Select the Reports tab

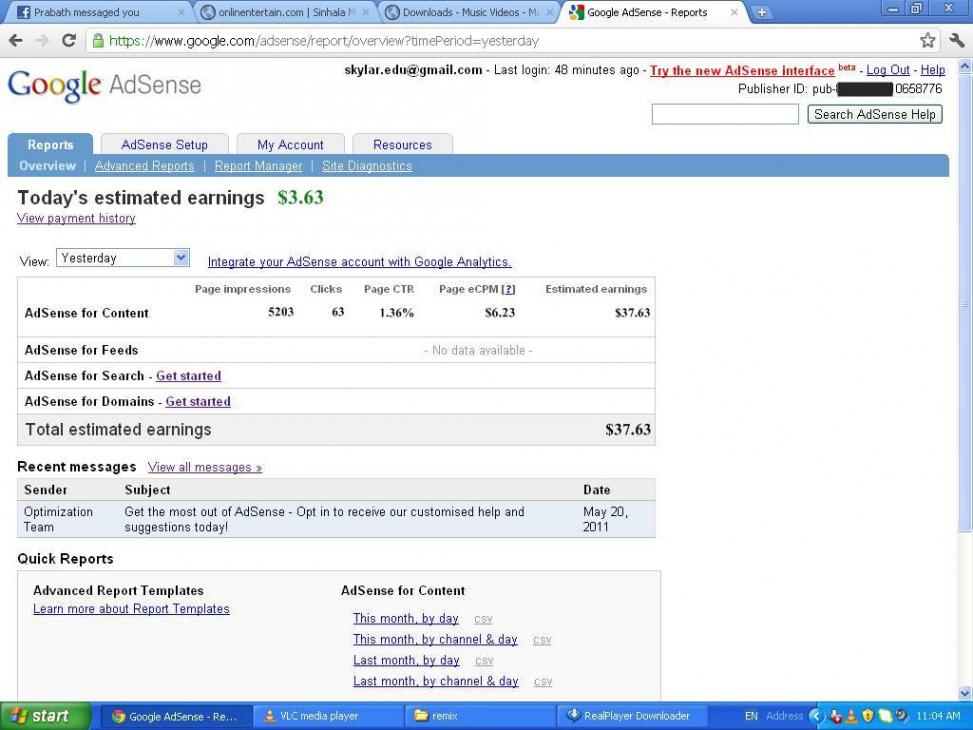50,145
